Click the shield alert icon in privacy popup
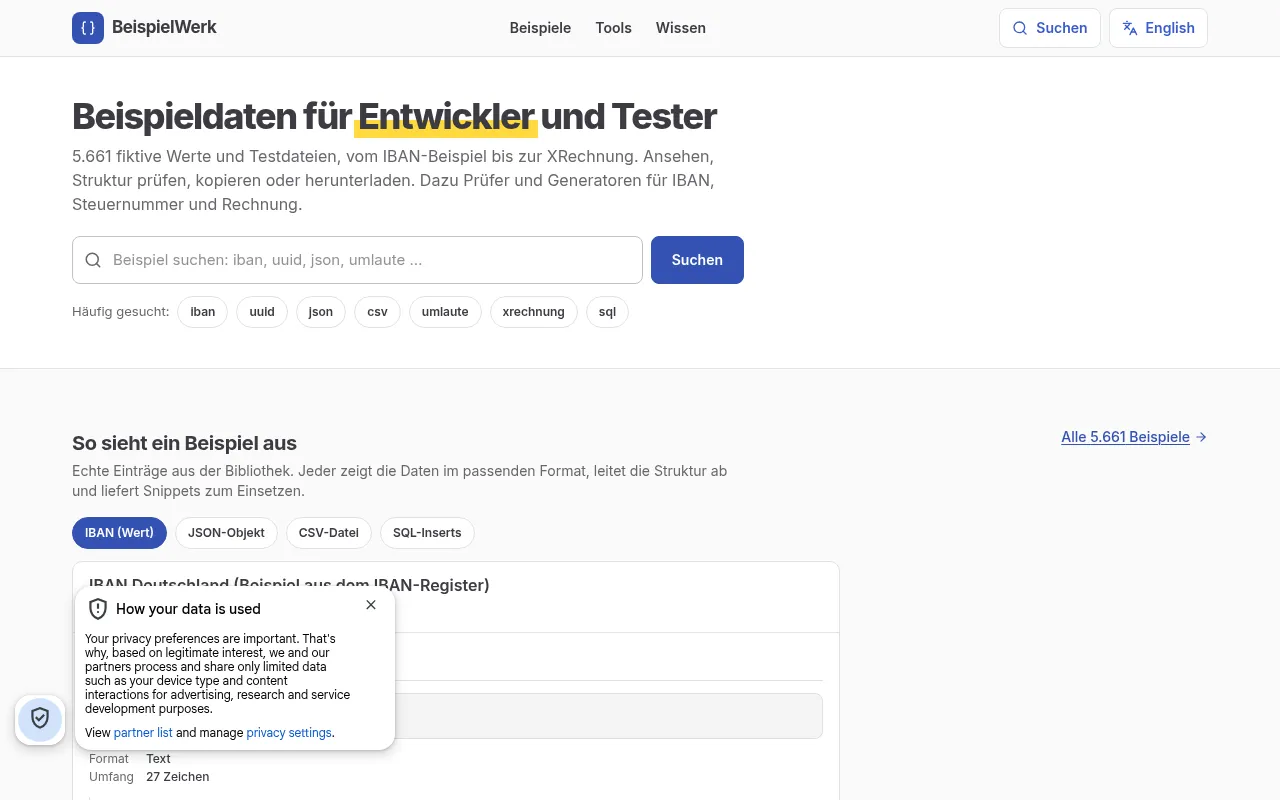The width and height of the screenshot is (1280, 800). point(98,609)
